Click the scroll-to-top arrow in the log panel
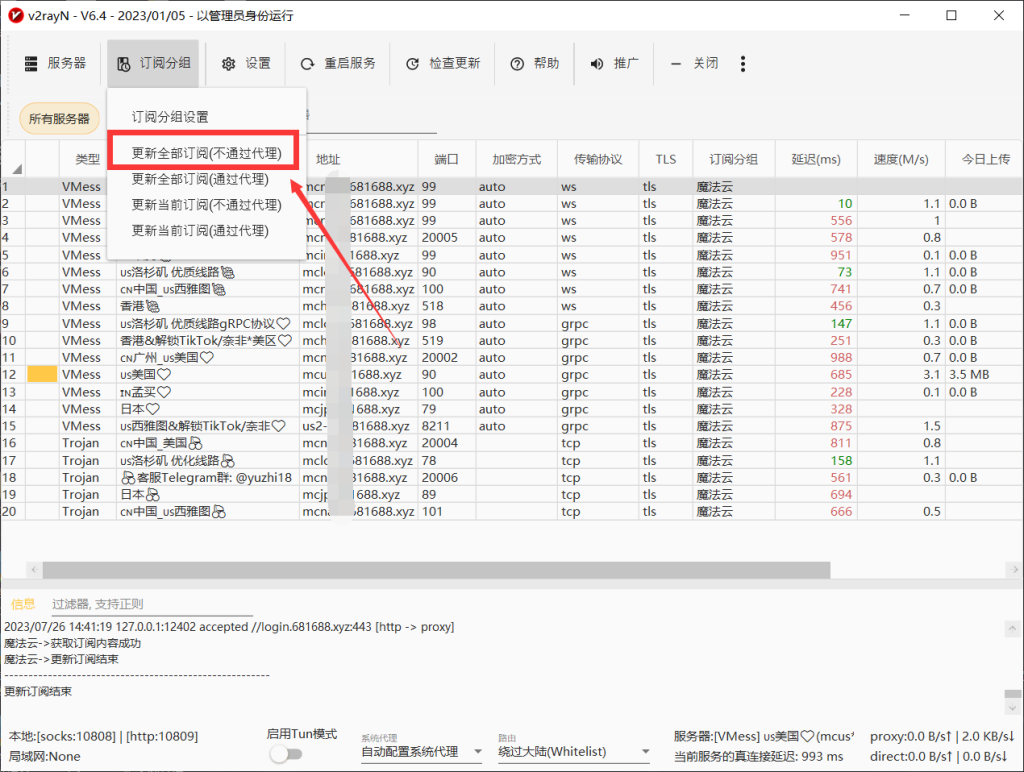This screenshot has width=1024, height=772. 1010,628
